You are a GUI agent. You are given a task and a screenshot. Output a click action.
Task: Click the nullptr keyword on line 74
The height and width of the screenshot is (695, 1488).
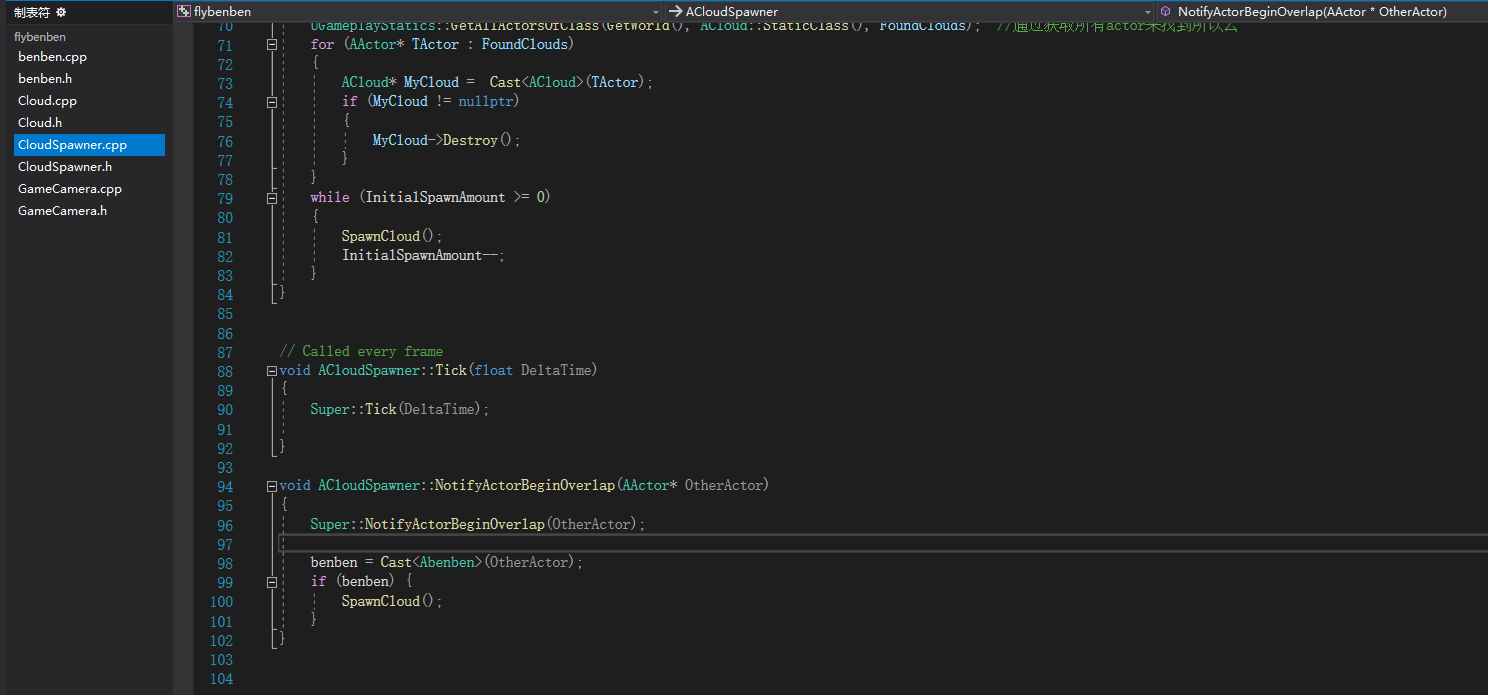click(485, 102)
